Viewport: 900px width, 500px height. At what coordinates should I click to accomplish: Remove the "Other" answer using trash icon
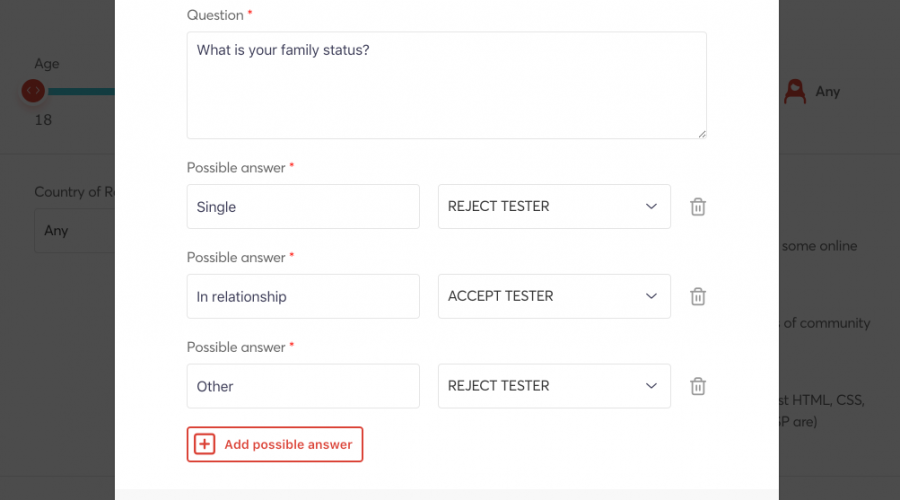point(698,386)
